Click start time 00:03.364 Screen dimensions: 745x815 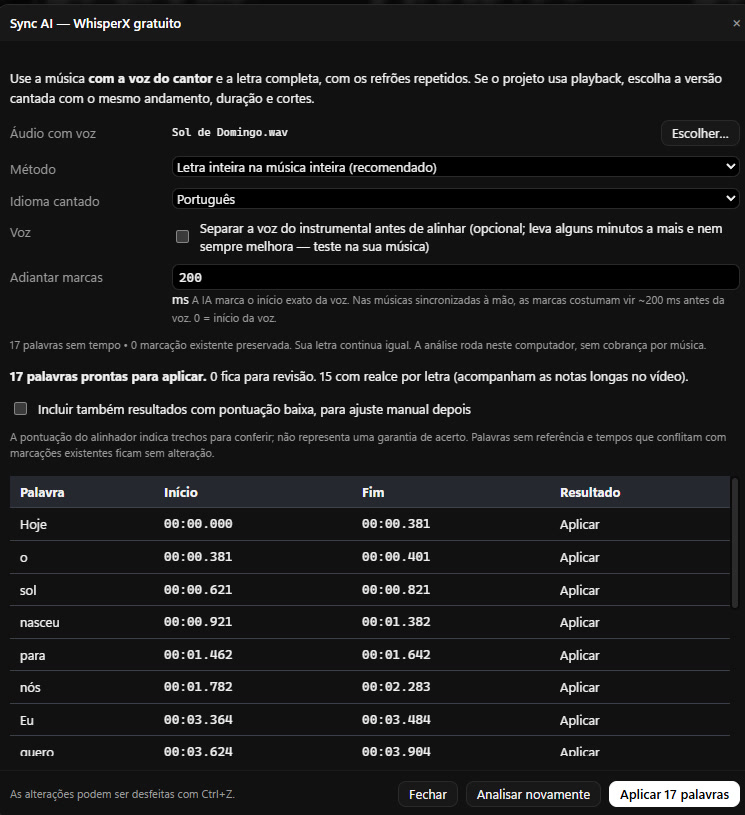coord(198,719)
